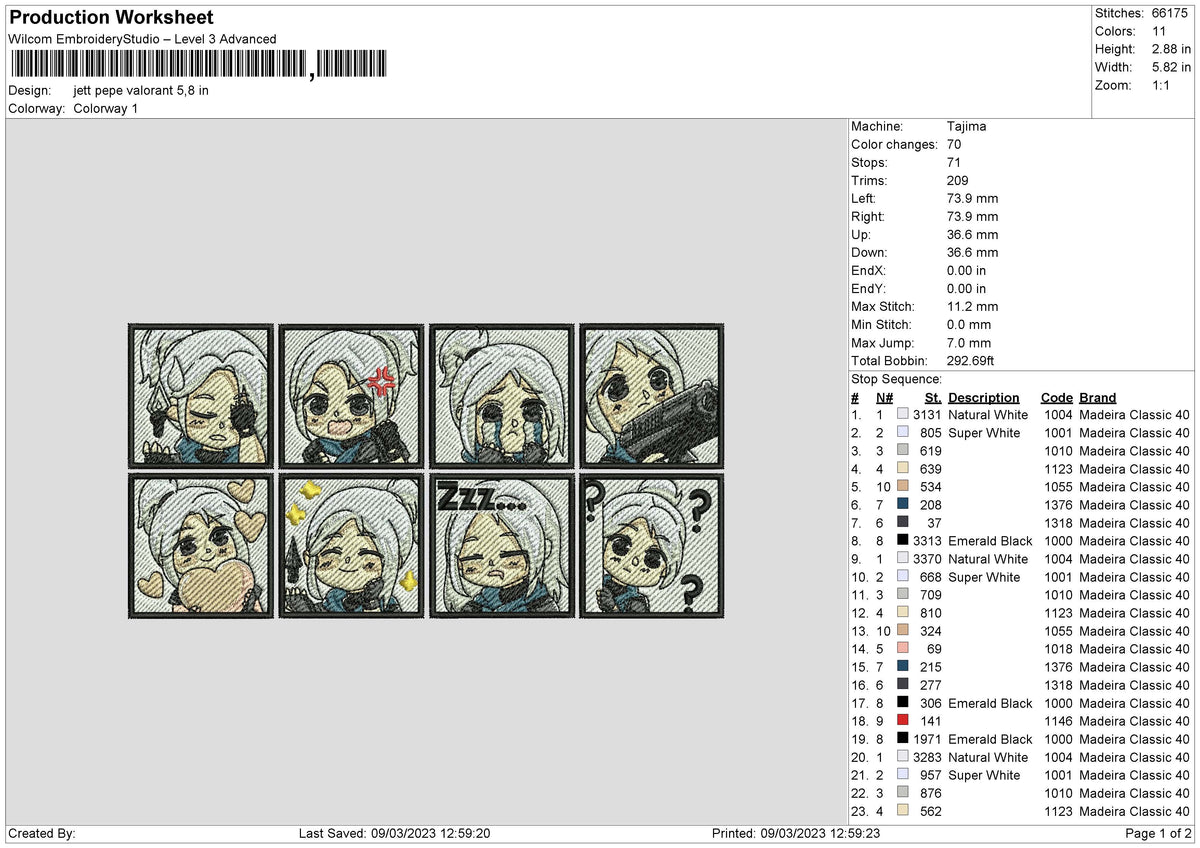Click the 'Colorway 1' value

click(106, 108)
